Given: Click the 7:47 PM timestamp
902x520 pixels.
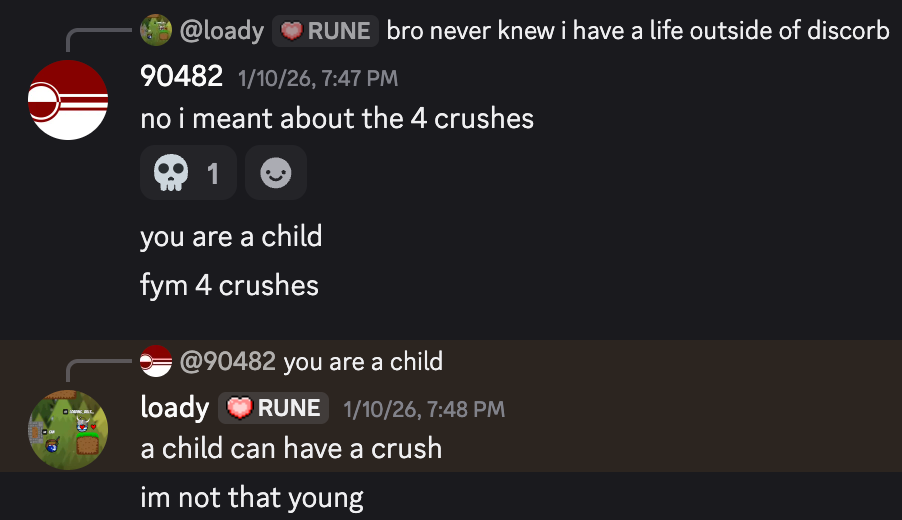Looking at the screenshot, I should (x=317, y=77).
